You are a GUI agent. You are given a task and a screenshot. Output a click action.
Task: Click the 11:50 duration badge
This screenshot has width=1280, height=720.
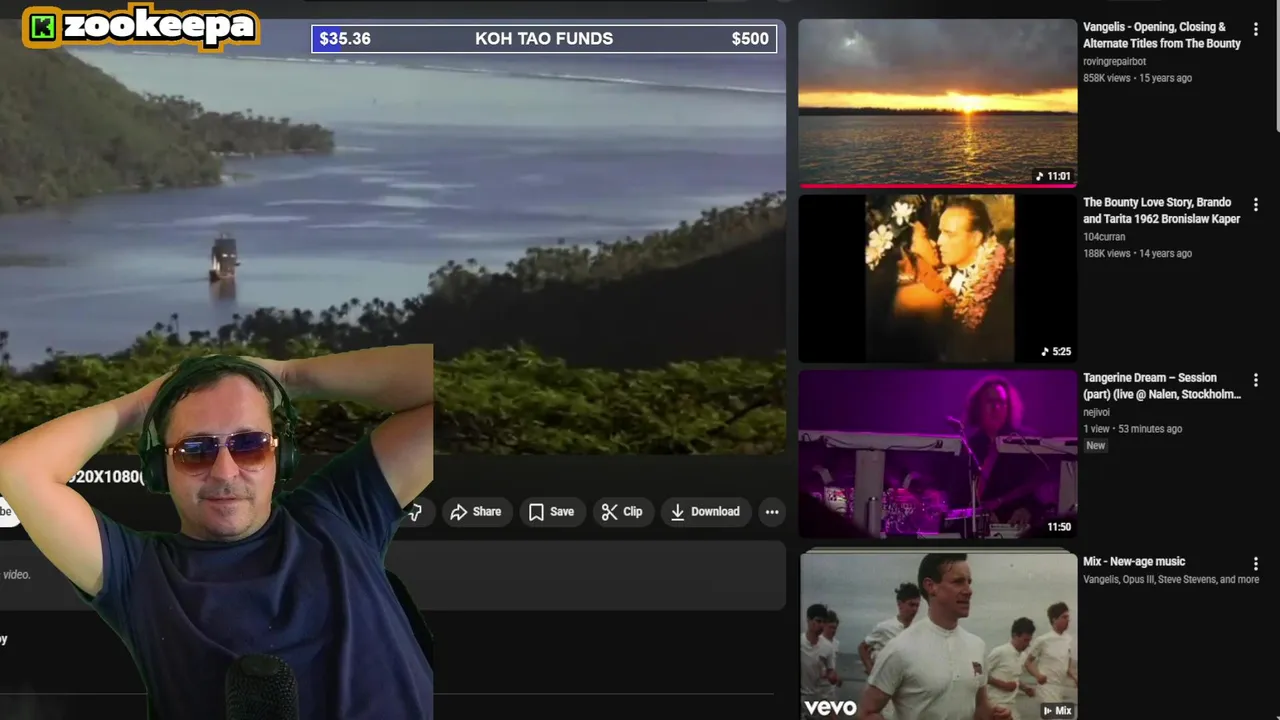pyautogui.click(x=1059, y=527)
